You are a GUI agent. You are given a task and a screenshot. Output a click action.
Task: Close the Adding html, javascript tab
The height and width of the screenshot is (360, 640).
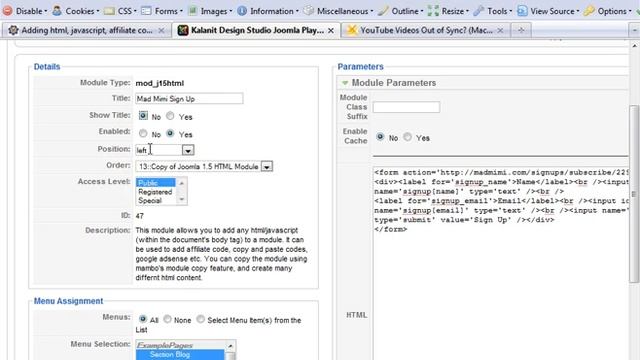pyautogui.click(x=161, y=31)
